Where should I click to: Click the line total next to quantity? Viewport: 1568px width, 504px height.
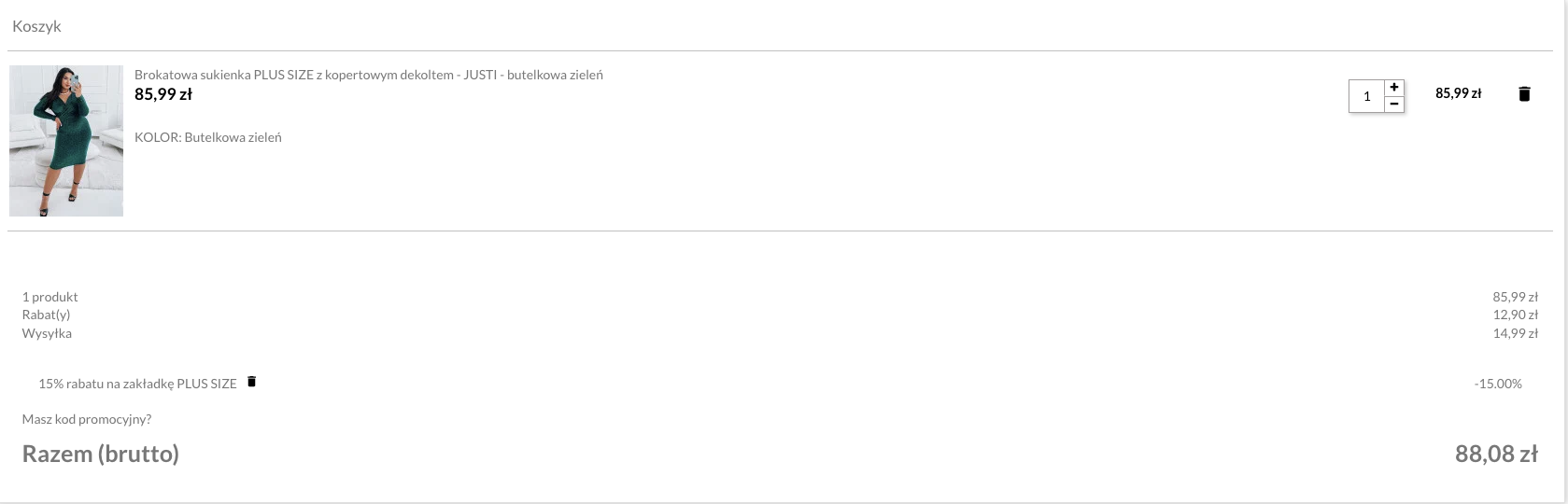pyautogui.click(x=1458, y=93)
